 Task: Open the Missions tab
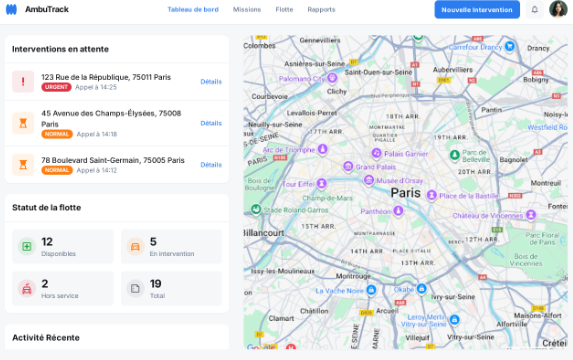247,10
